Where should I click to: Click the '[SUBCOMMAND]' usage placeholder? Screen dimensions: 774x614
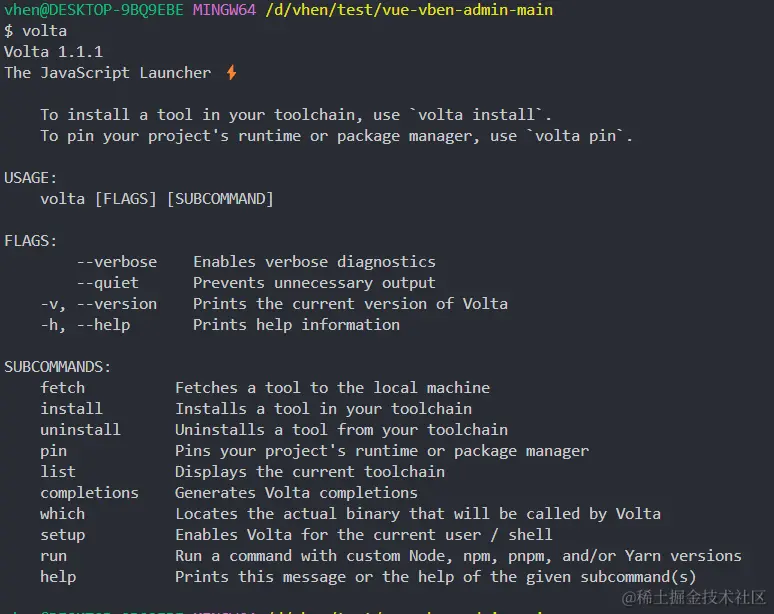click(x=220, y=199)
